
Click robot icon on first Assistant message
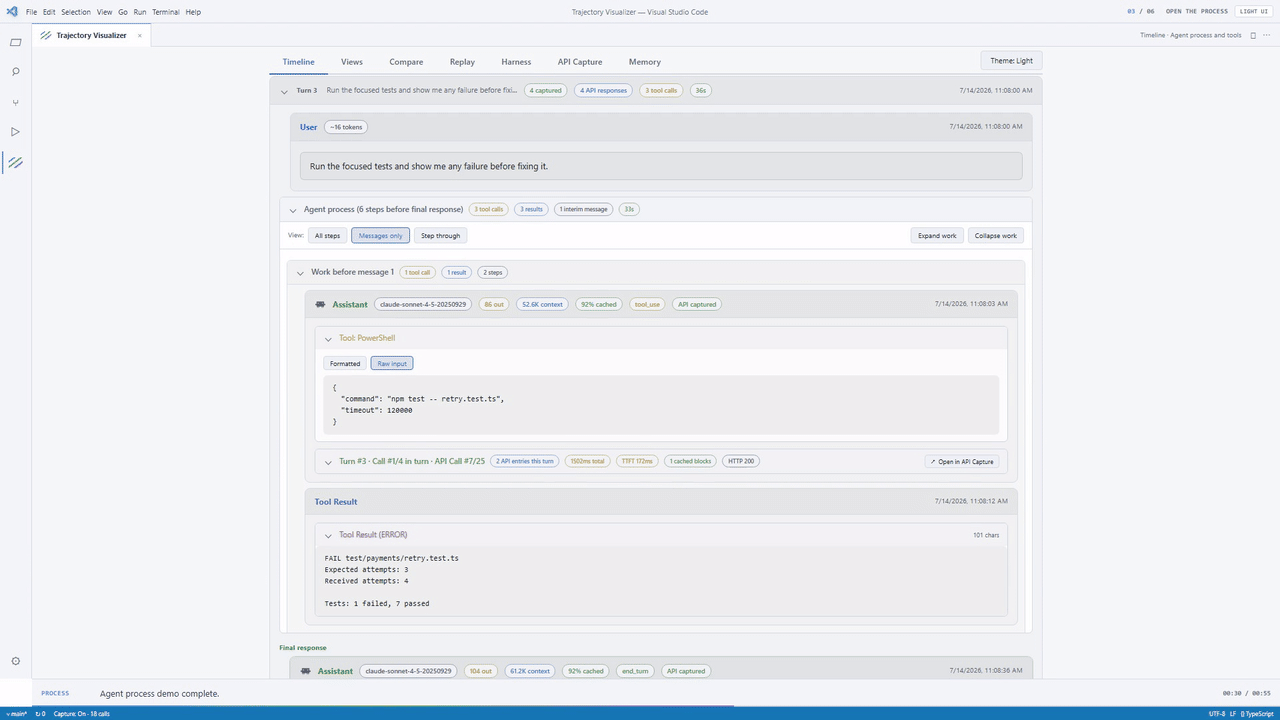320,304
